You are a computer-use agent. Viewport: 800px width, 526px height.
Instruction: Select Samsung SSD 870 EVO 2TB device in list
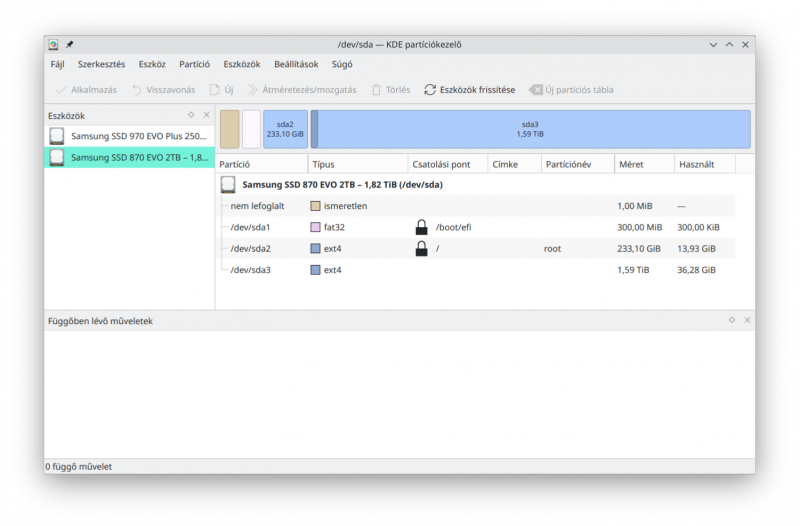tap(129, 158)
